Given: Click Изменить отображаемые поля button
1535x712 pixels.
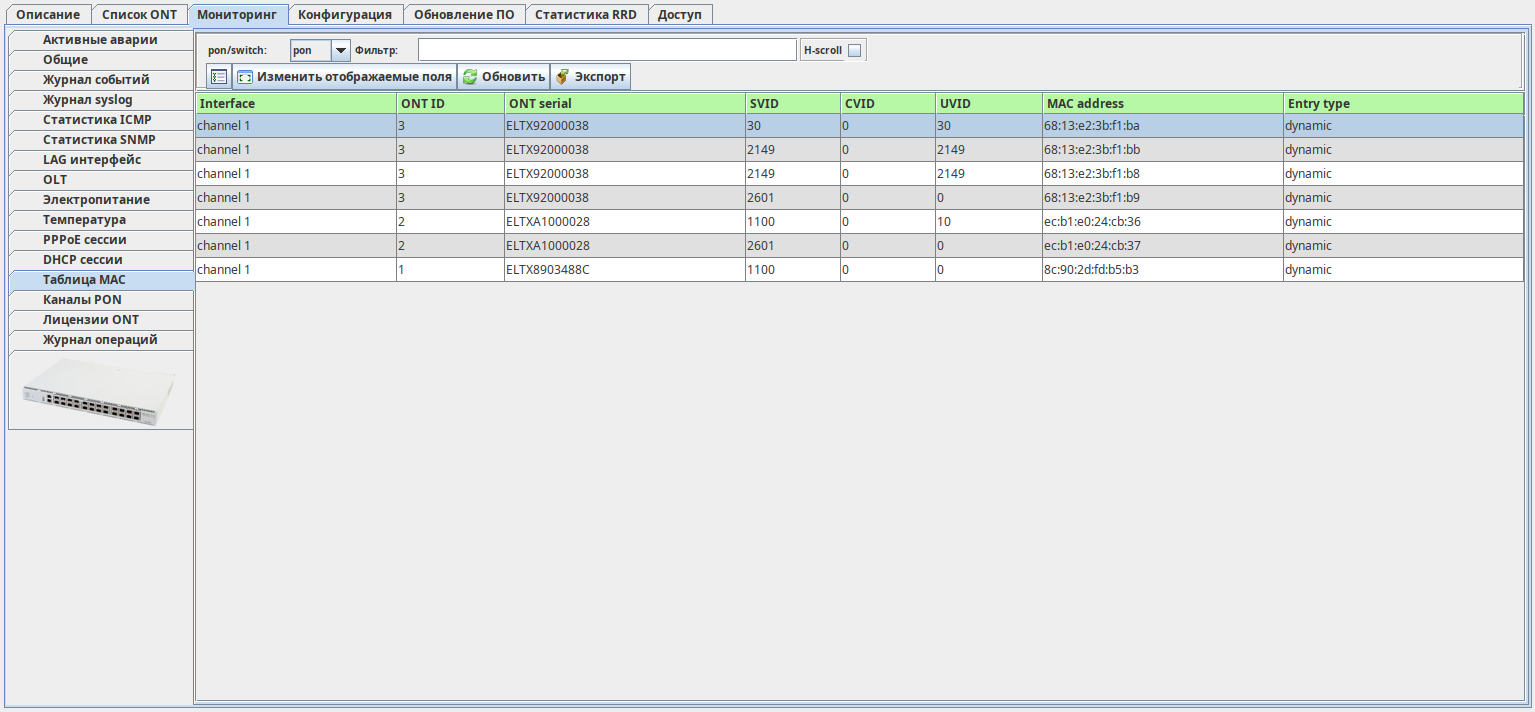Looking at the screenshot, I should [344, 77].
